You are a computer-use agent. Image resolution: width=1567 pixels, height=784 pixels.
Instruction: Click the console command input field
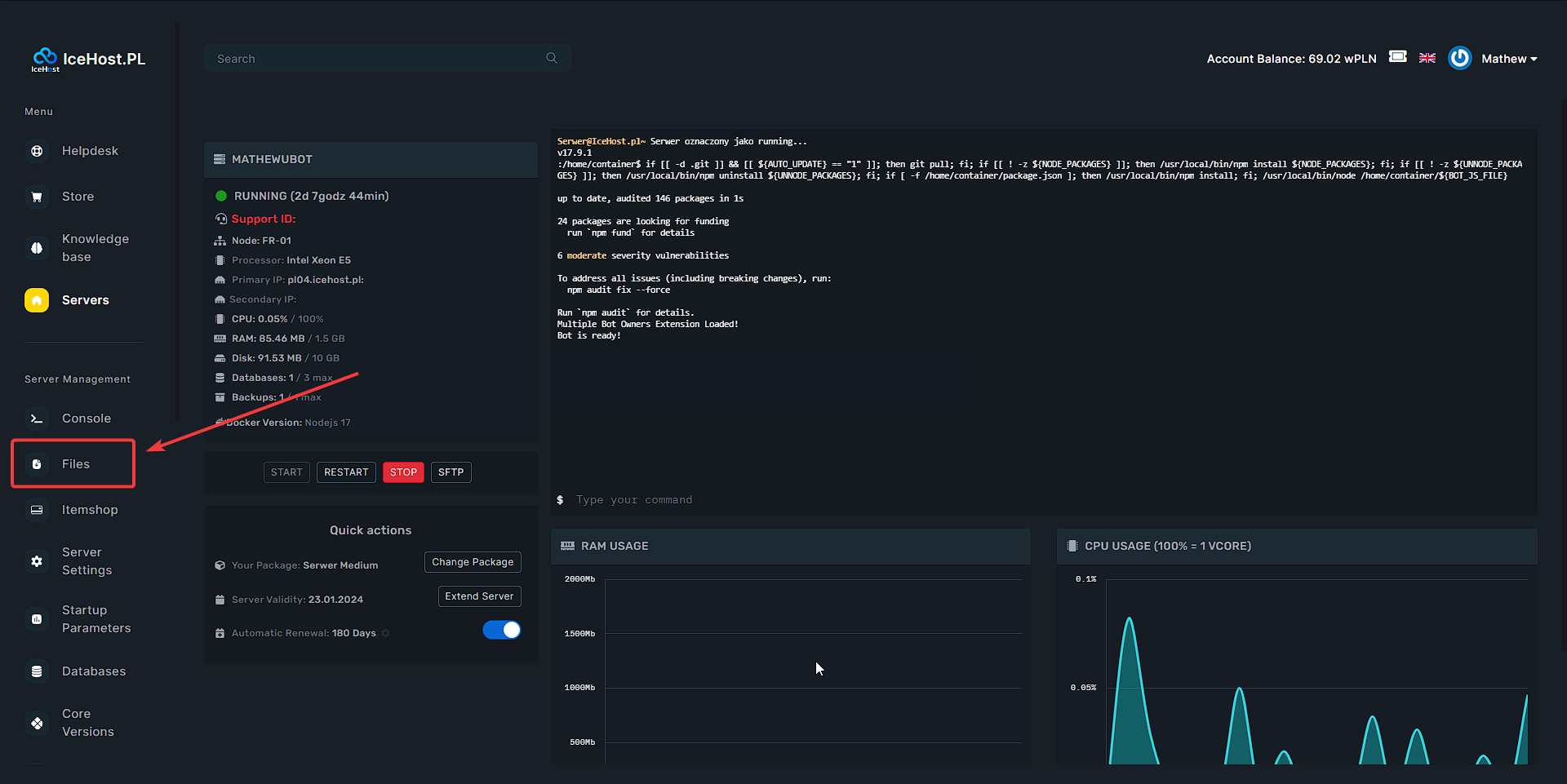pos(816,500)
